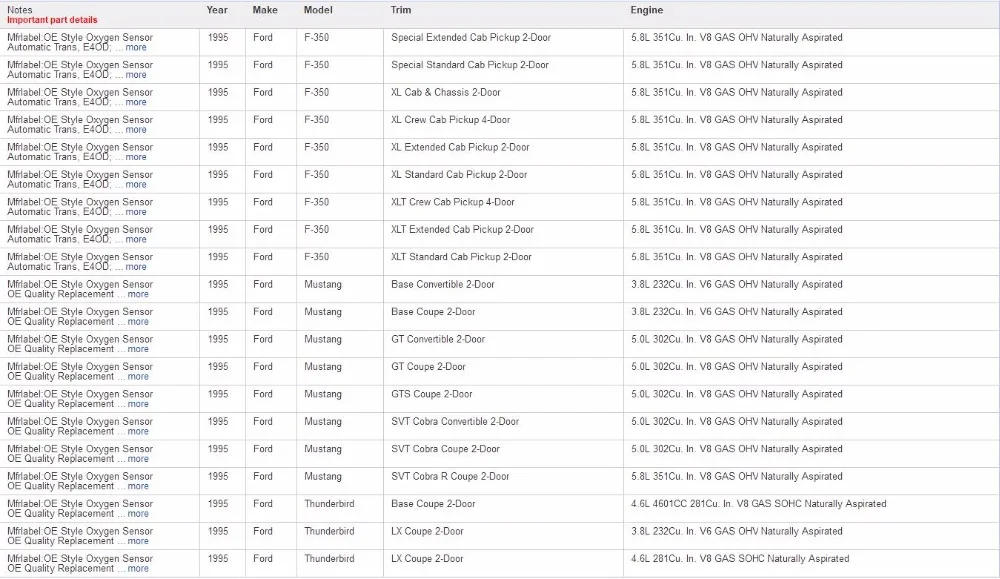Show more notes for XL Standard Cab Pickup row
This screenshot has width=1000, height=579.
tap(136, 184)
